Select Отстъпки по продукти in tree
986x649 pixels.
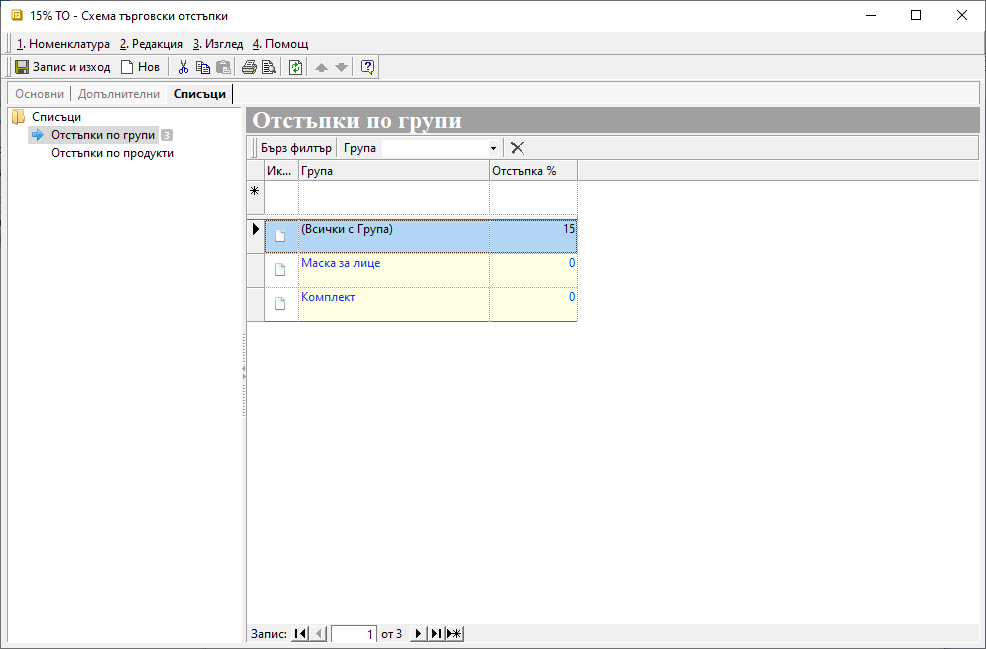click(x=112, y=153)
